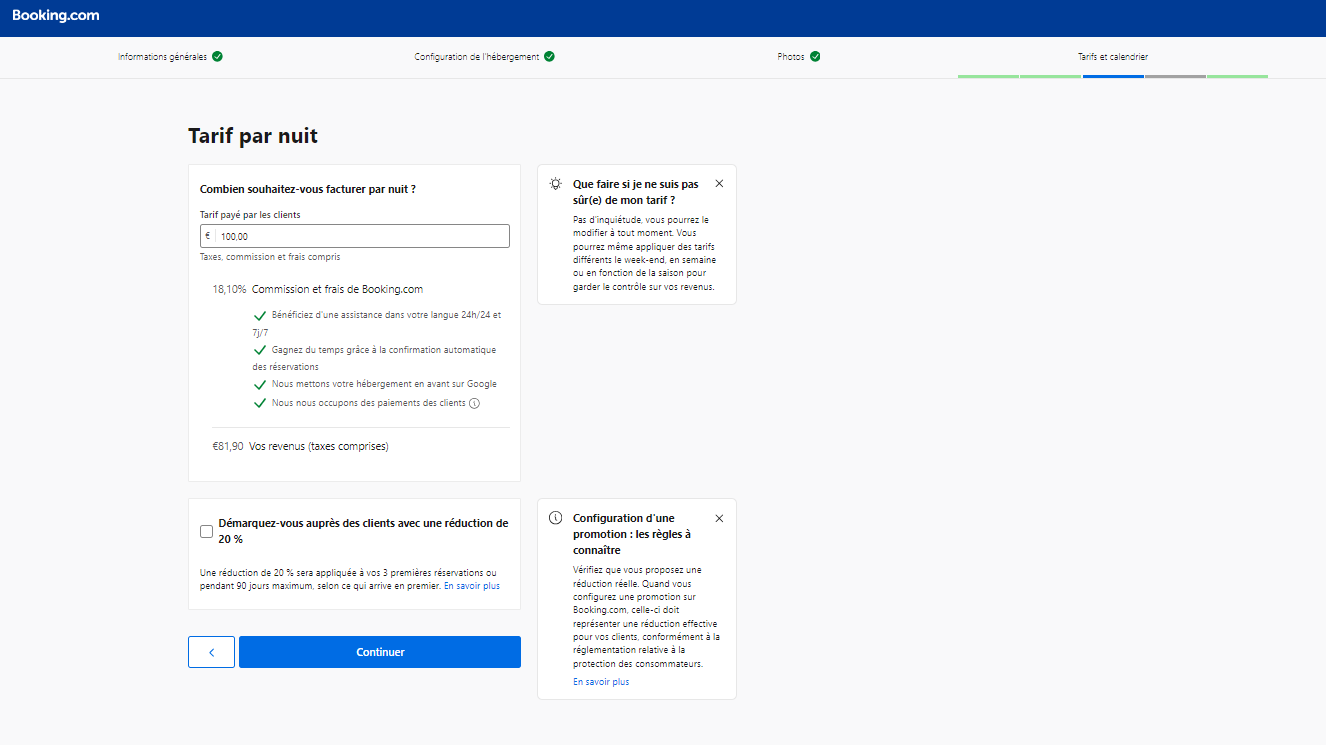Click the info icon after 'paiements des clients'

tap(475, 404)
